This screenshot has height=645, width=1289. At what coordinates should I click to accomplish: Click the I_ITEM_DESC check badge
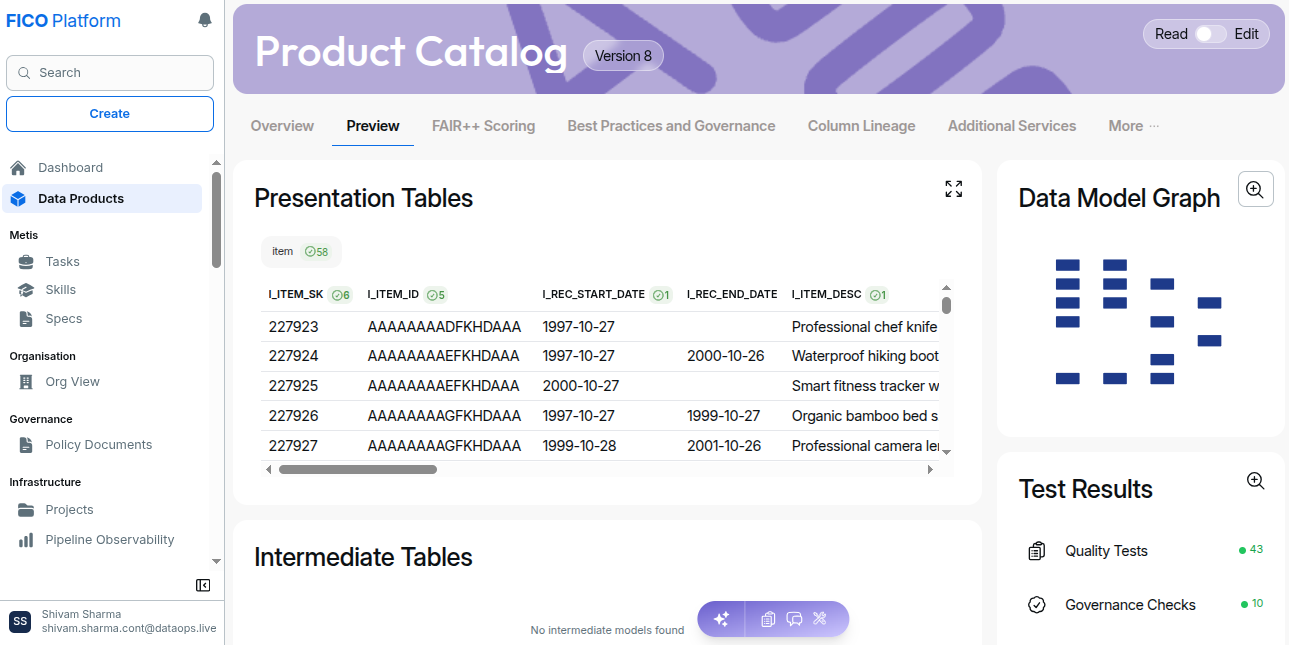[878, 295]
